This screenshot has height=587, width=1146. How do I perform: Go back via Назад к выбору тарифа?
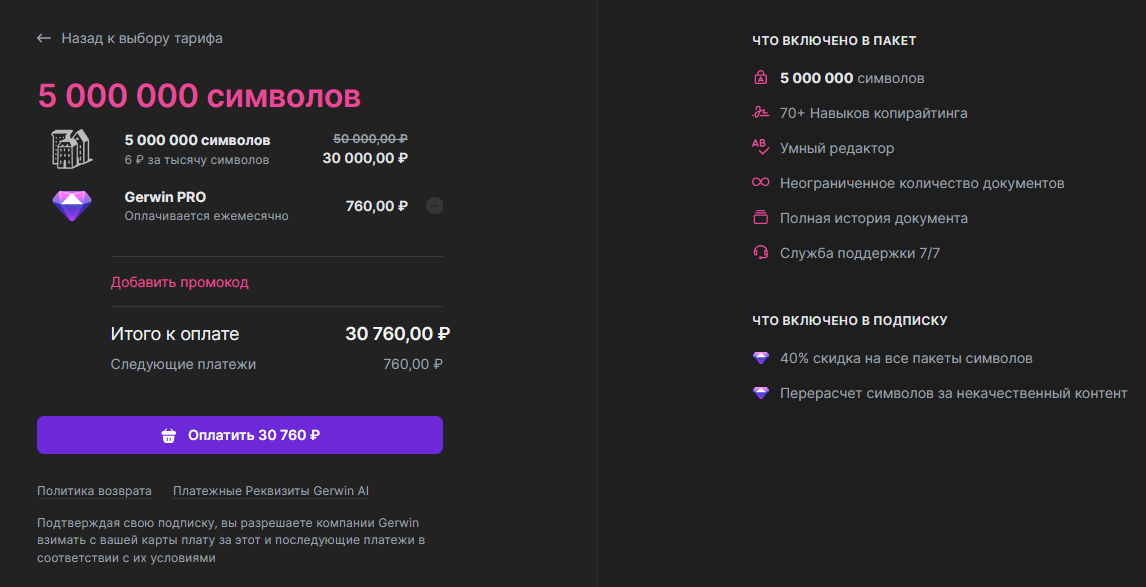click(142, 38)
